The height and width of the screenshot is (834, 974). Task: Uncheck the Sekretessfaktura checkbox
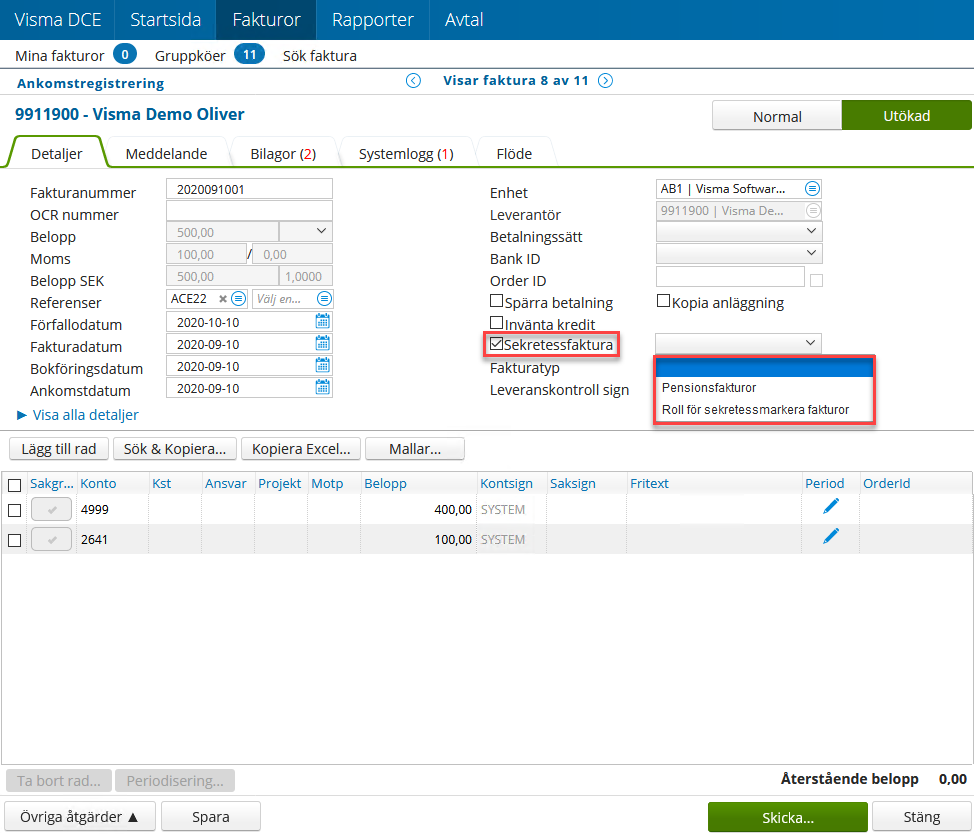click(497, 344)
